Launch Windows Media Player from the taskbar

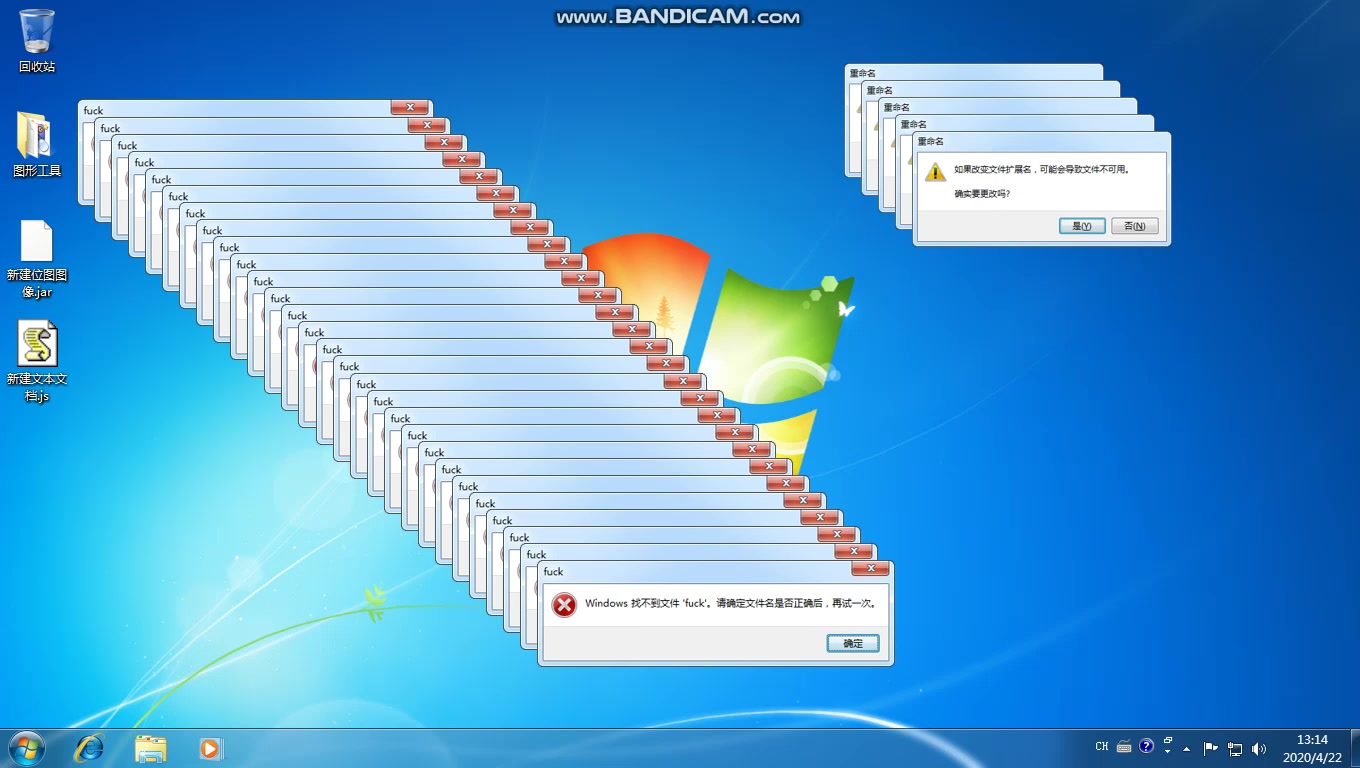point(210,748)
